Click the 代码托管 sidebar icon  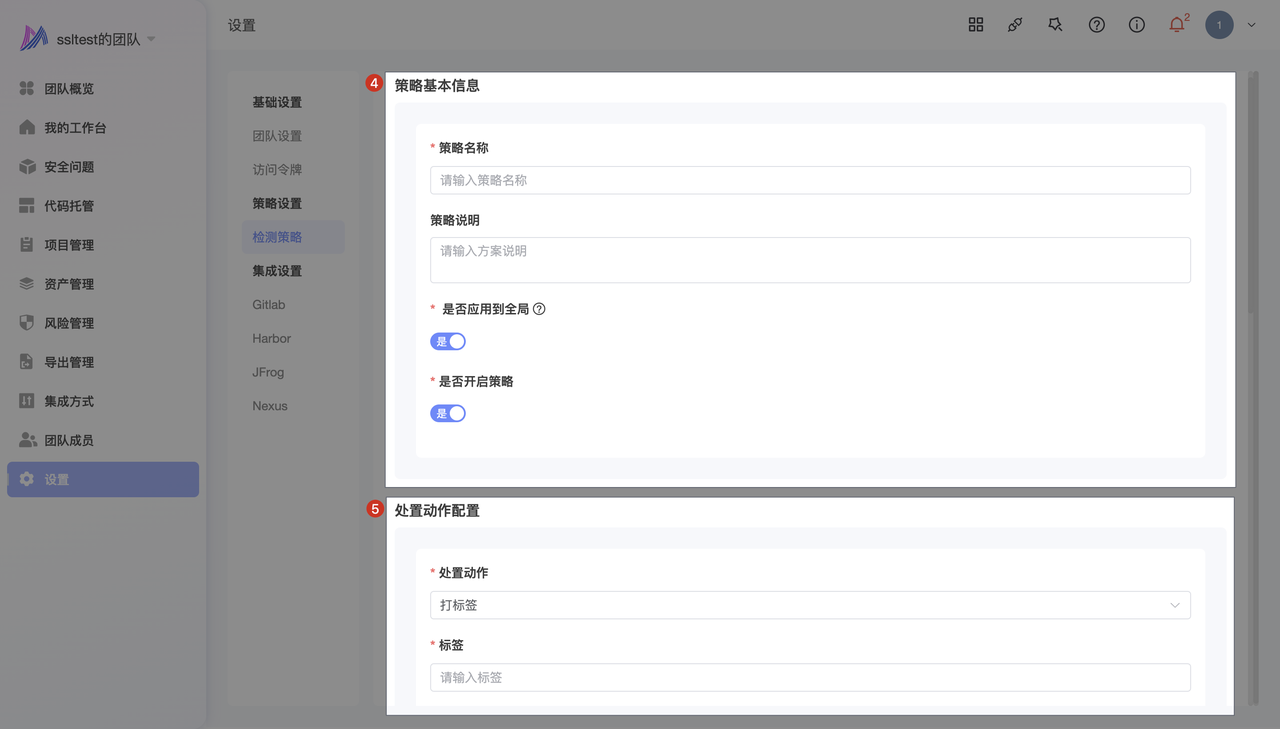tap(27, 206)
